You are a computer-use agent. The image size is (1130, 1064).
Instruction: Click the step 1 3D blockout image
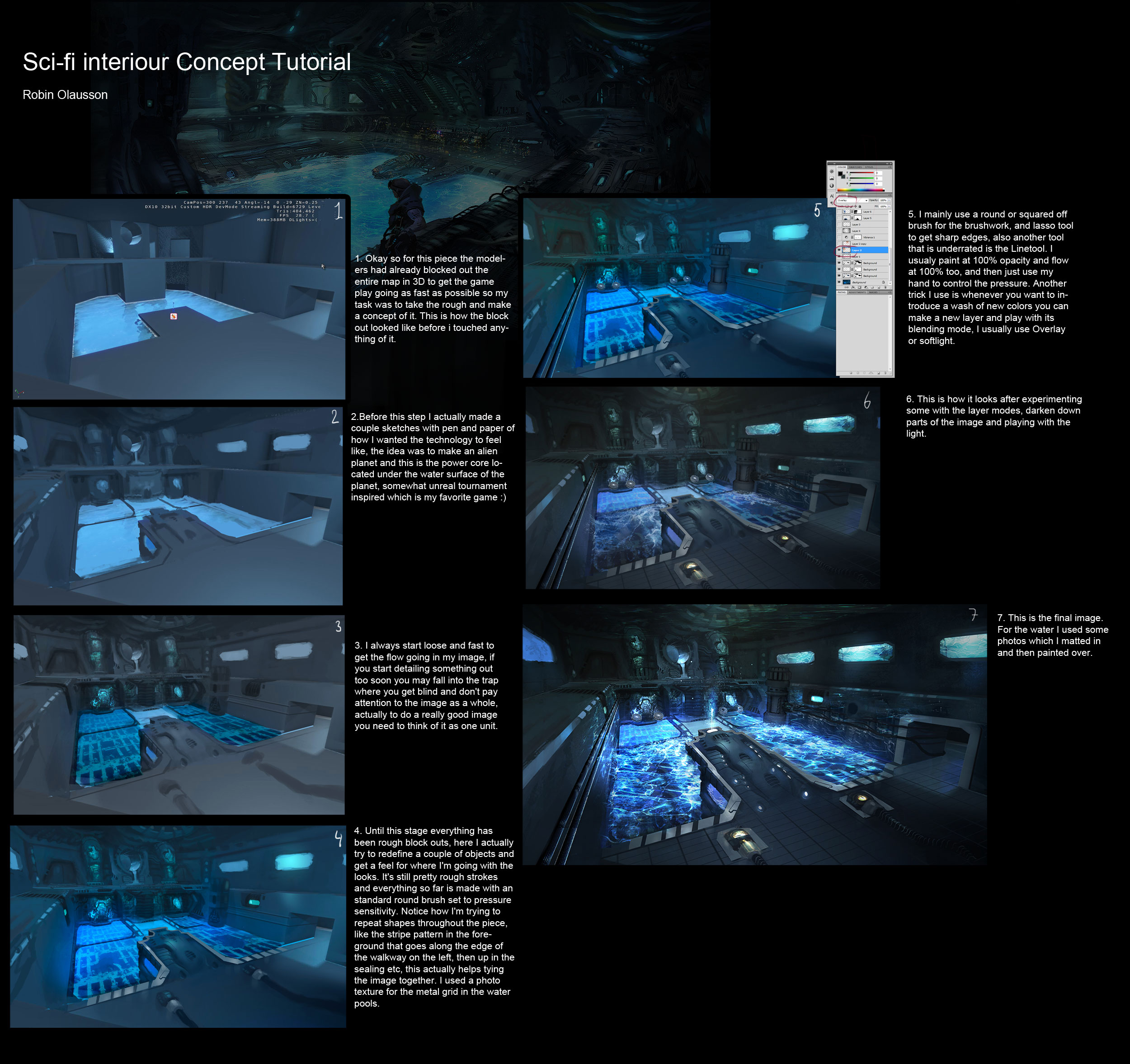point(179,299)
